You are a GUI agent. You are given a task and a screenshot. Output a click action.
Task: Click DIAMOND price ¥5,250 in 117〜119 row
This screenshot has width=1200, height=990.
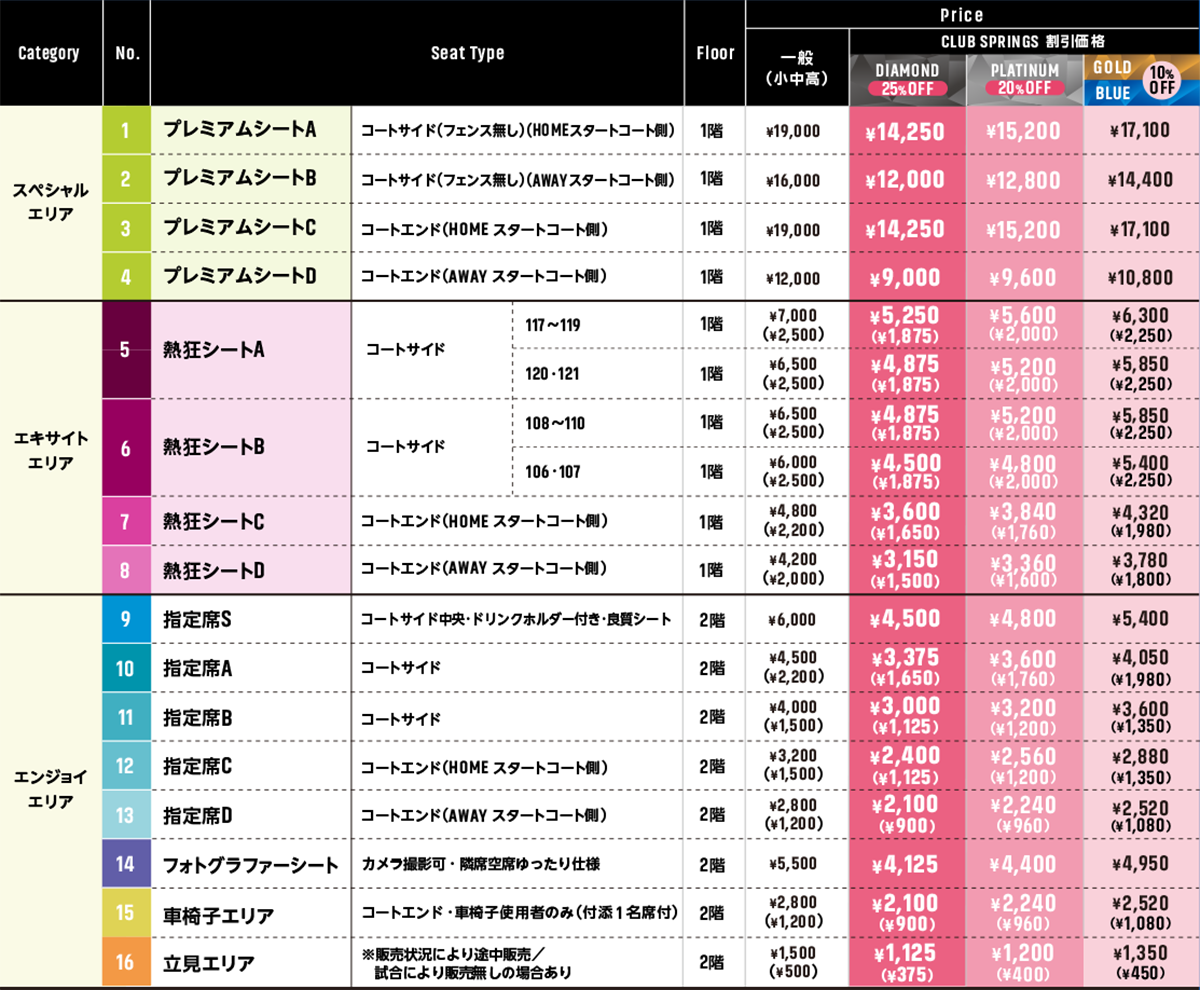point(906,315)
